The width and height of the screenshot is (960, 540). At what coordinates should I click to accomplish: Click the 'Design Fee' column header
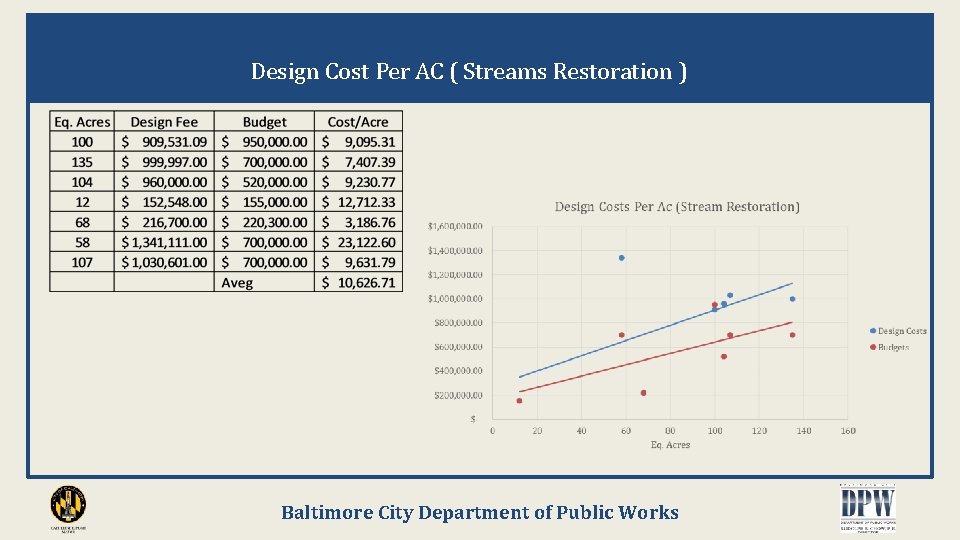(x=164, y=121)
